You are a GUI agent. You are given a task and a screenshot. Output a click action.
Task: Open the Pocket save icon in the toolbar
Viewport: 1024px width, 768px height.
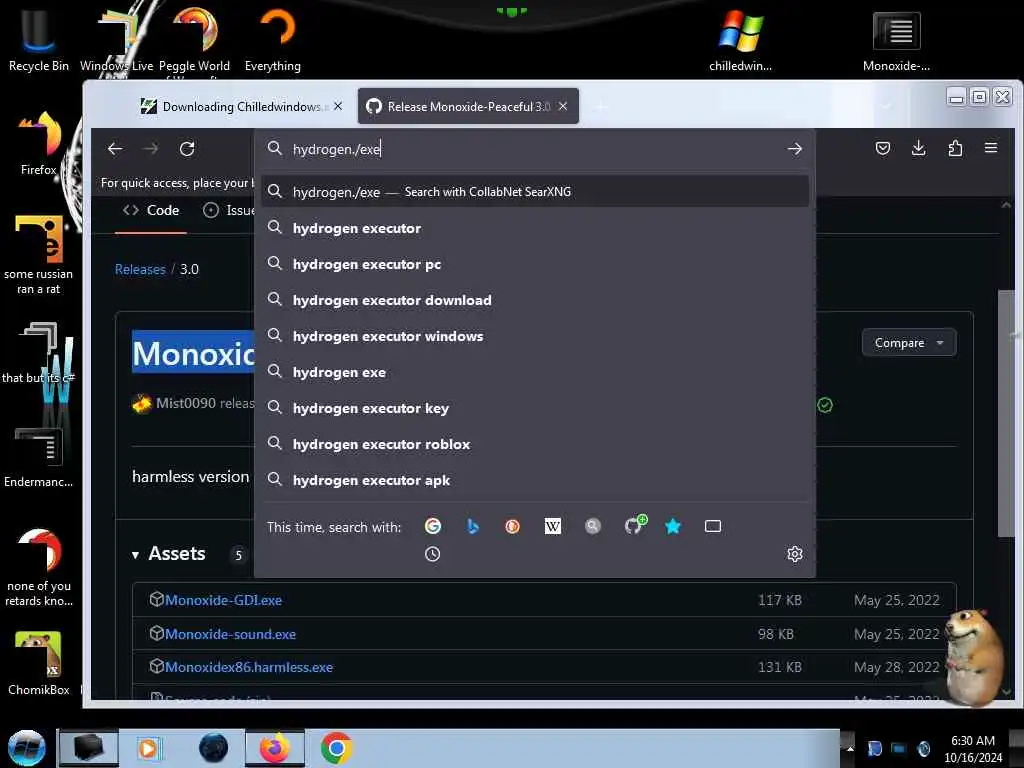(x=882, y=148)
